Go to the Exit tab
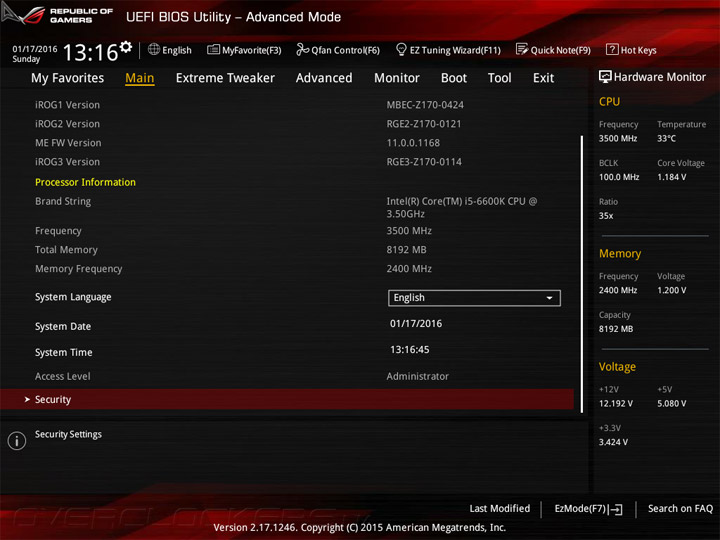 click(543, 78)
